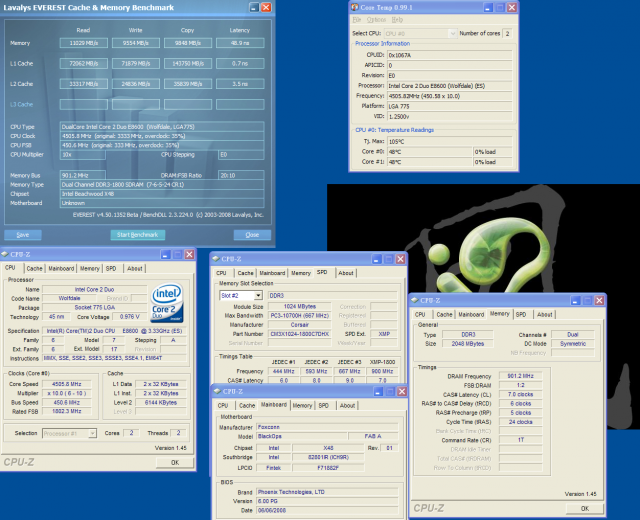The width and height of the screenshot is (640, 520).
Task: Minimize the CPU-Z Mainboard window
Action: tap(378, 392)
